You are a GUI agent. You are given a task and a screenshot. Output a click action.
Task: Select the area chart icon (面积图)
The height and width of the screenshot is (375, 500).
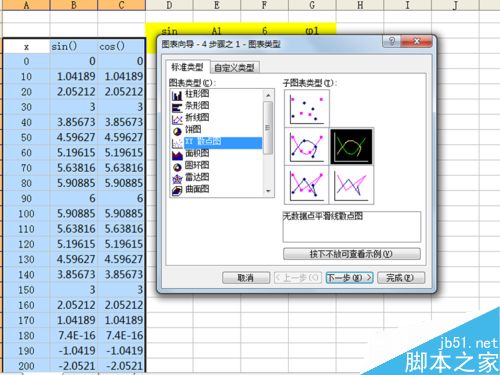point(177,155)
